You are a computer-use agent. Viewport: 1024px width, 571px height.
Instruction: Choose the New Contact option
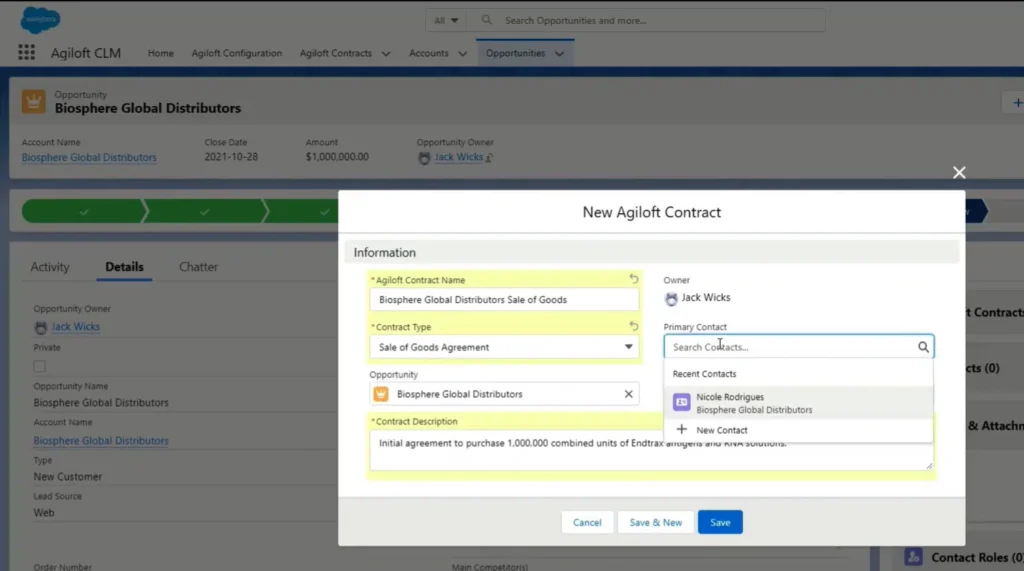point(798,430)
